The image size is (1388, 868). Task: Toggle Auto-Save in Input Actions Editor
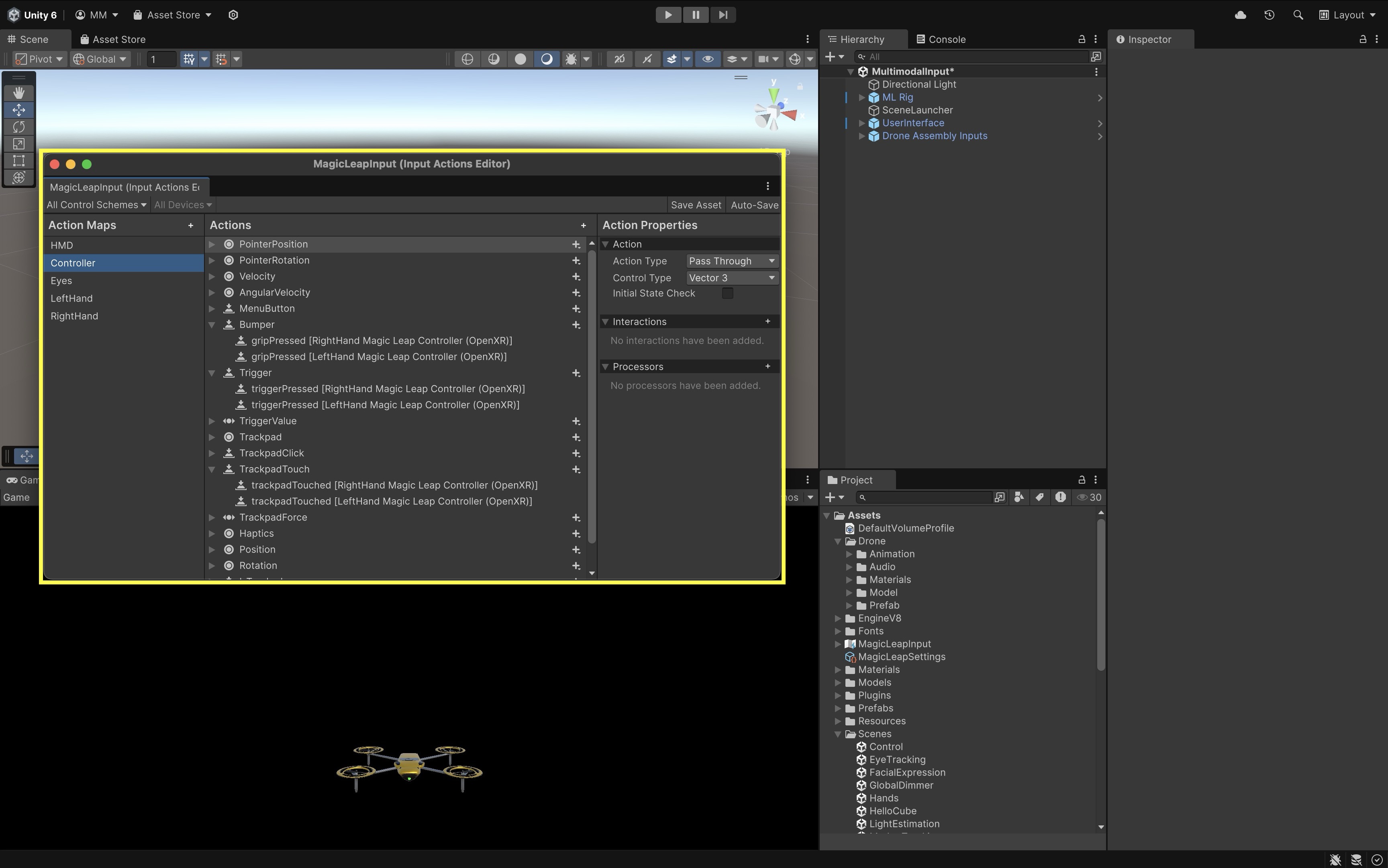pos(754,205)
